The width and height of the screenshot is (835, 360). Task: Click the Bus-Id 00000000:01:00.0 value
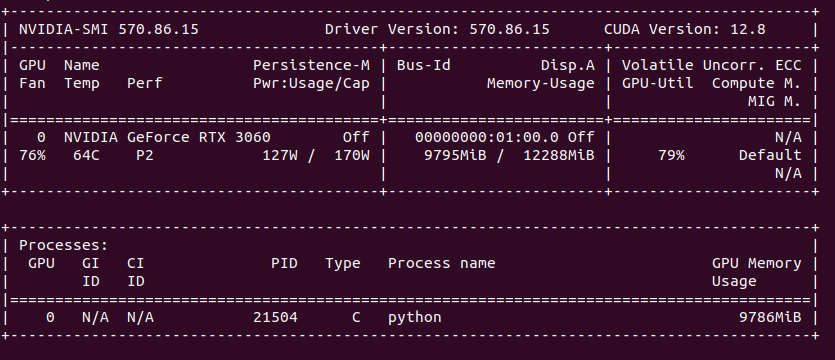[487, 137]
